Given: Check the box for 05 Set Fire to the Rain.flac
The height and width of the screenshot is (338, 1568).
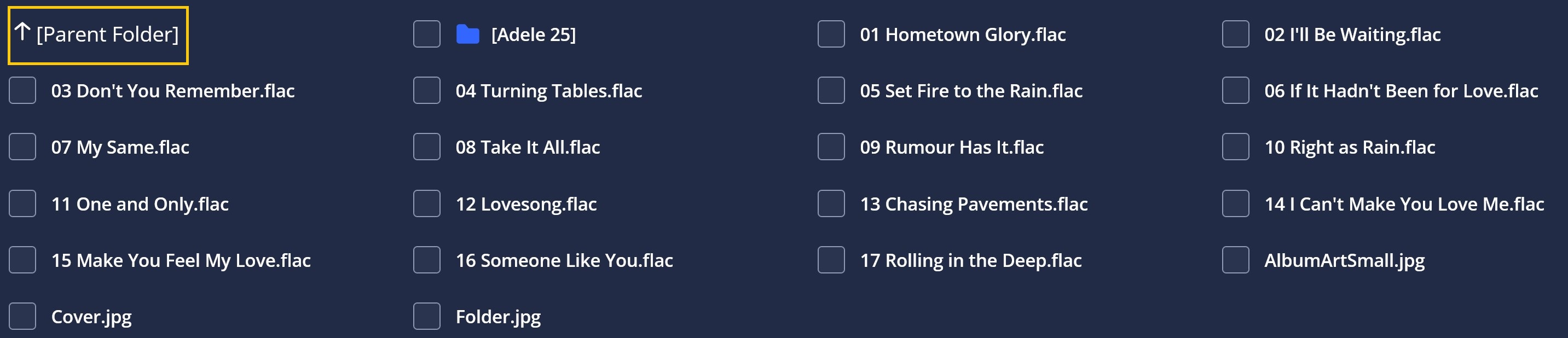Looking at the screenshot, I should pos(831,91).
